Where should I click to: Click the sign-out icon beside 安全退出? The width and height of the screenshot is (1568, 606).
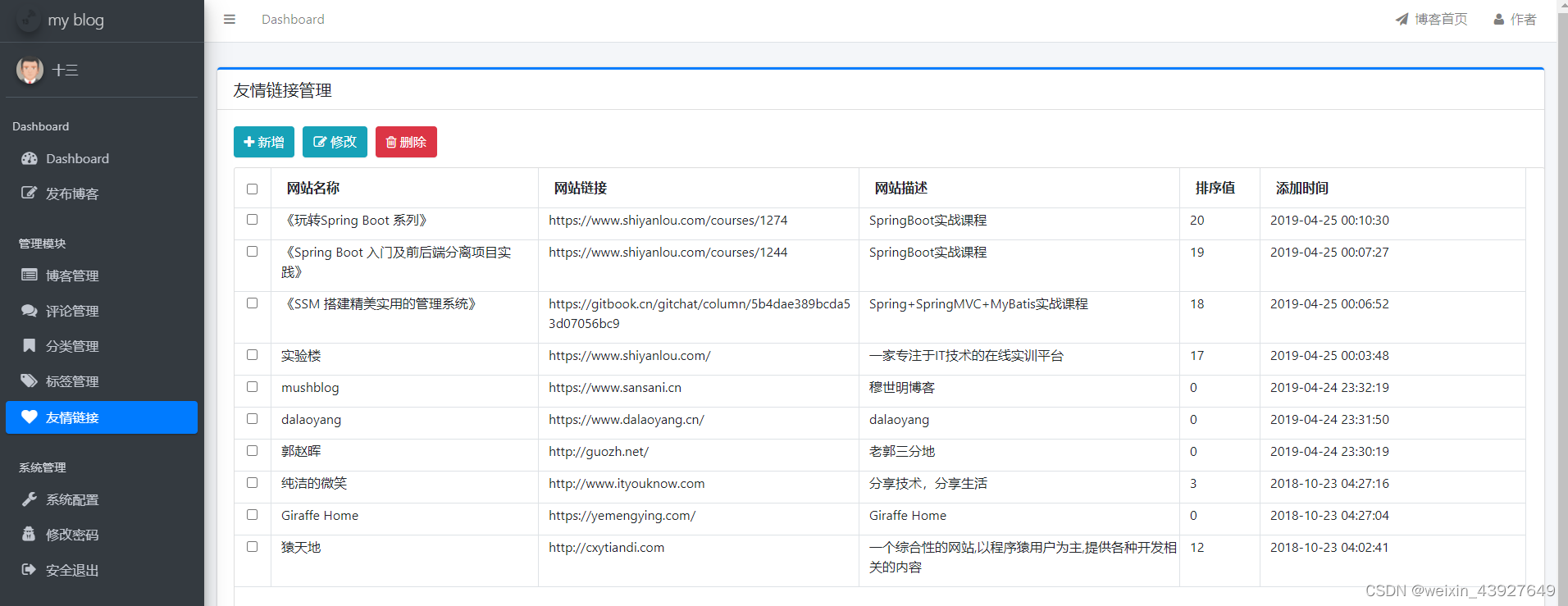(x=29, y=569)
